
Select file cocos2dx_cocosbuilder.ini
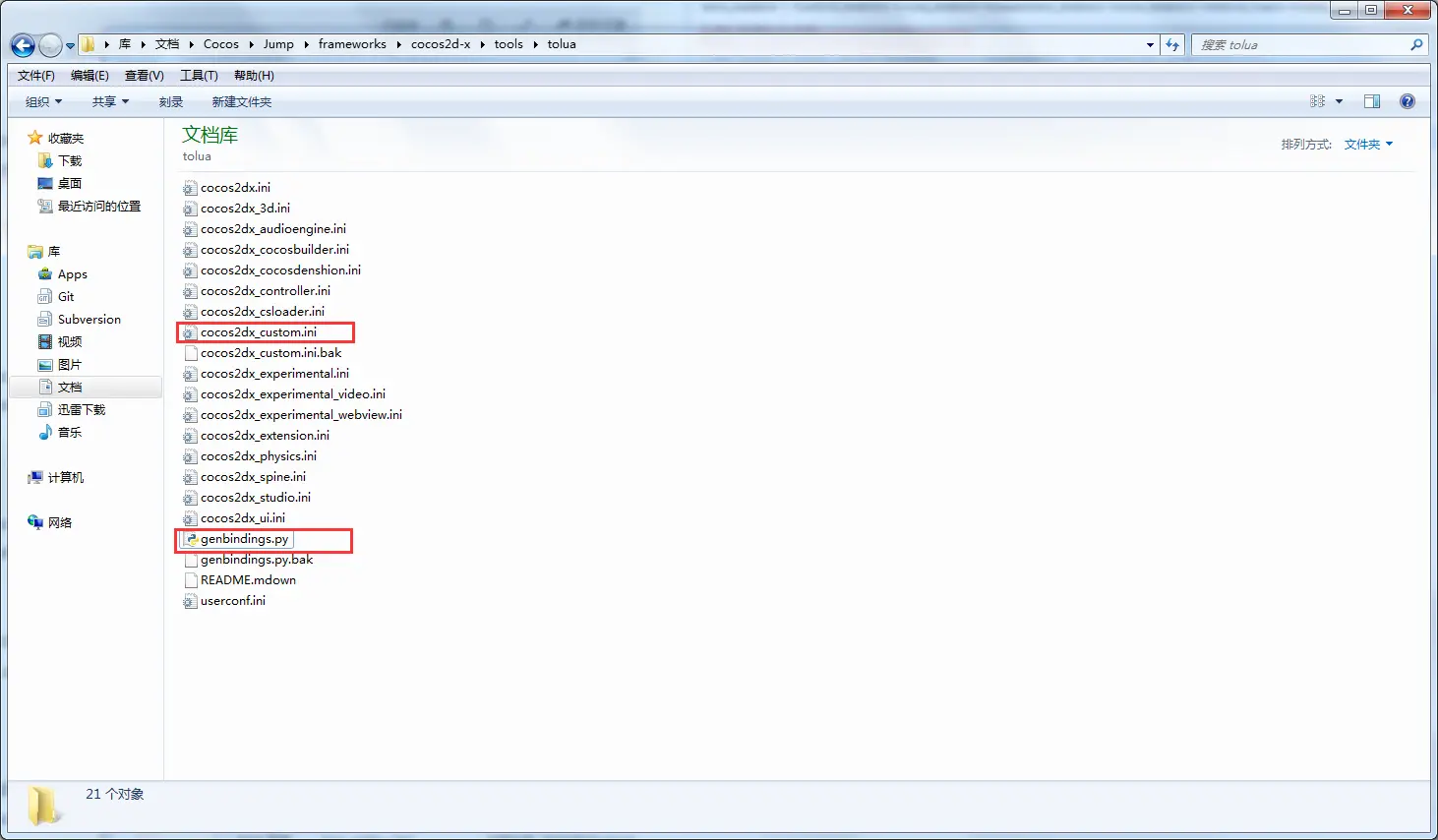tap(274, 250)
